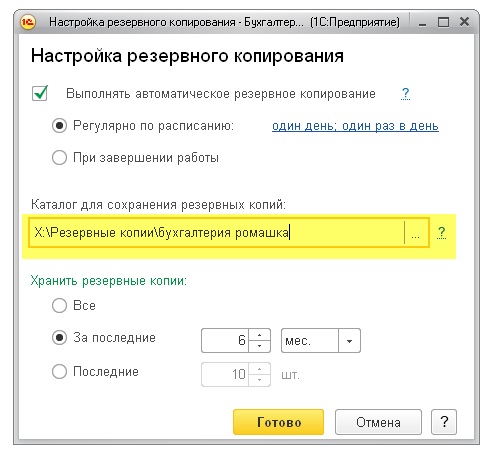Click the 'Готово' button
495x456 pixels.
click(x=278, y=422)
